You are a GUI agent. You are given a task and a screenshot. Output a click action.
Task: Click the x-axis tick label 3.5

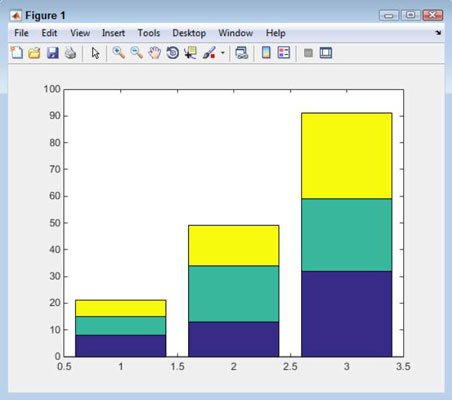[x=403, y=367]
